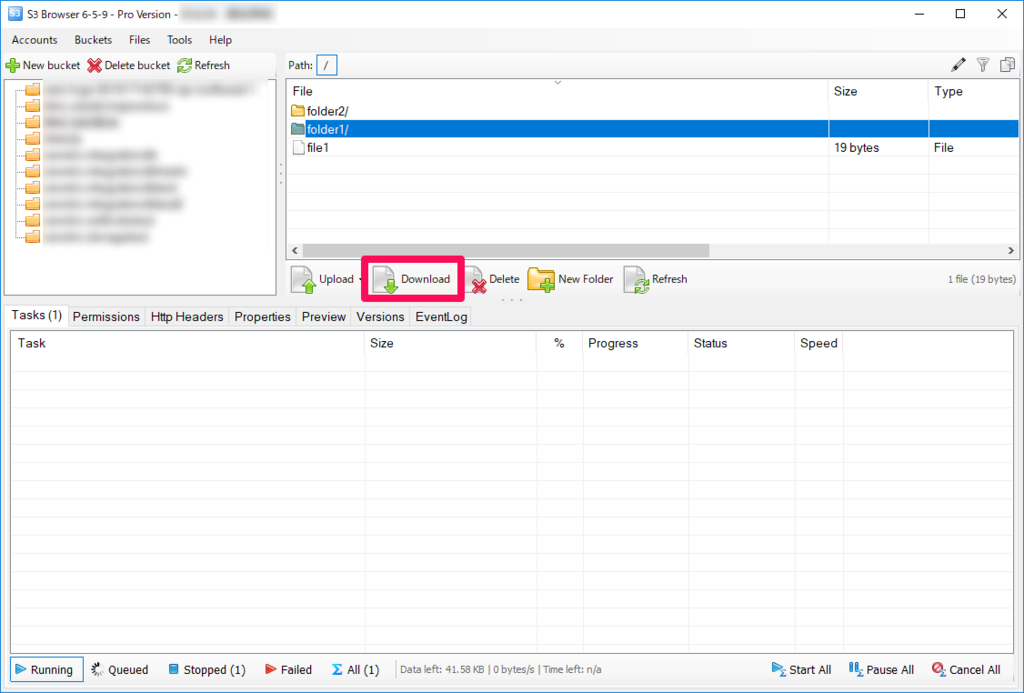This screenshot has width=1024, height=693.
Task: Refresh the file list
Action: tap(656, 280)
